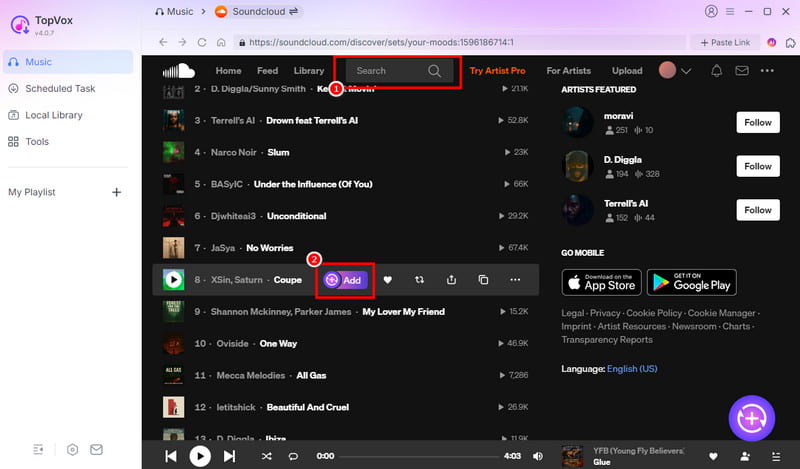Open SoundCloud Feed tab
Screen dimensions: 800x469
click(x=267, y=70)
